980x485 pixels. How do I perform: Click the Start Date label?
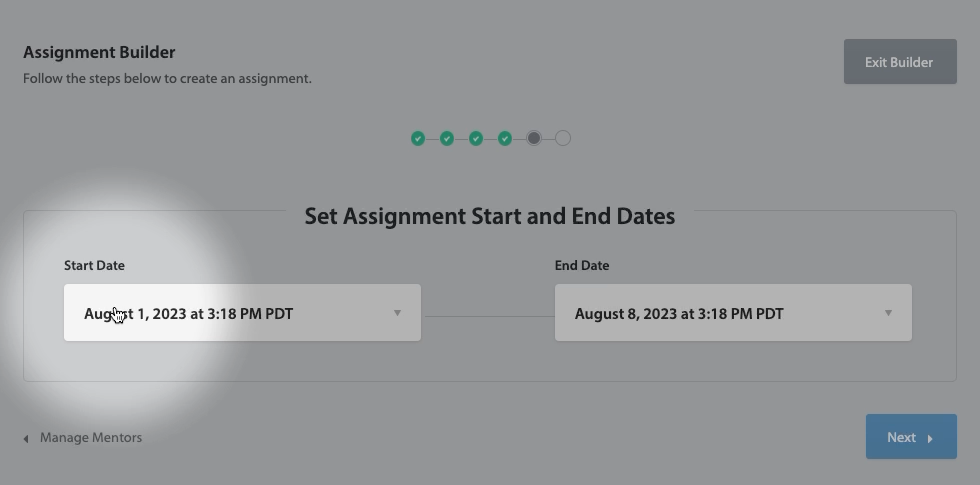coord(94,265)
